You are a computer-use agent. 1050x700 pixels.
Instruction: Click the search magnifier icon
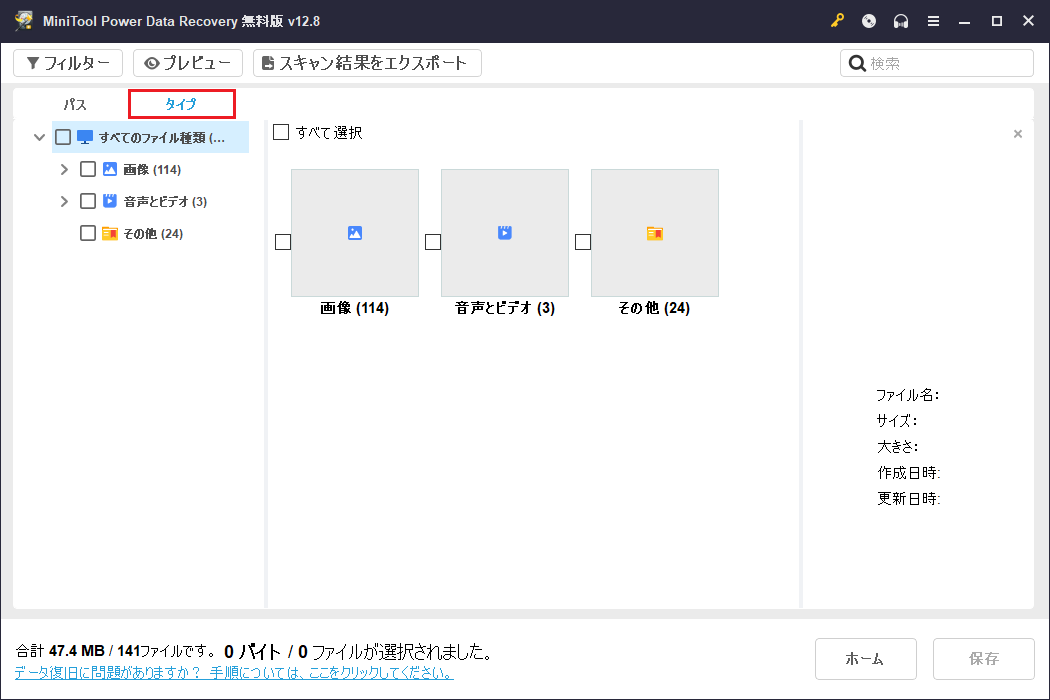pos(856,62)
